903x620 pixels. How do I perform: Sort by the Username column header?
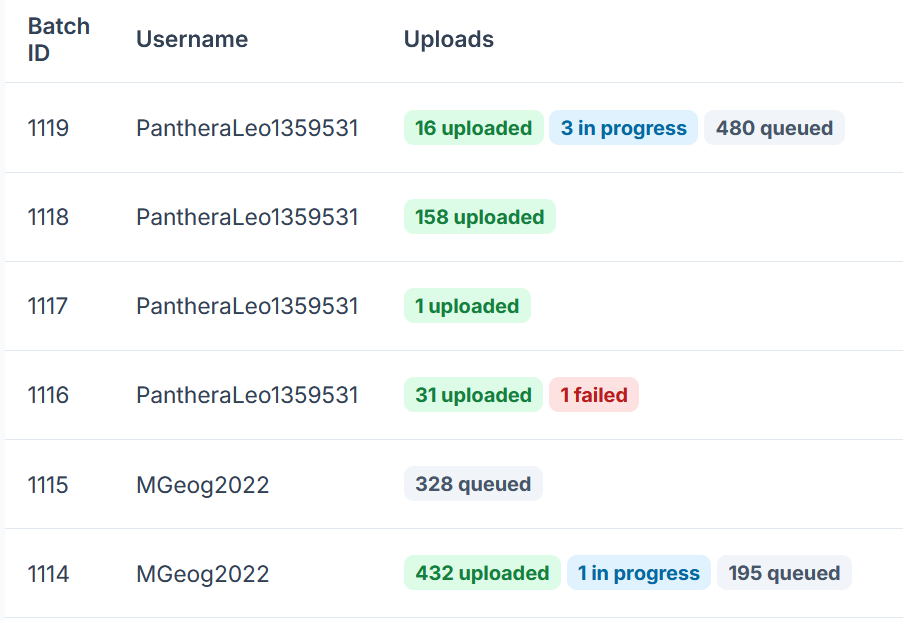(192, 40)
